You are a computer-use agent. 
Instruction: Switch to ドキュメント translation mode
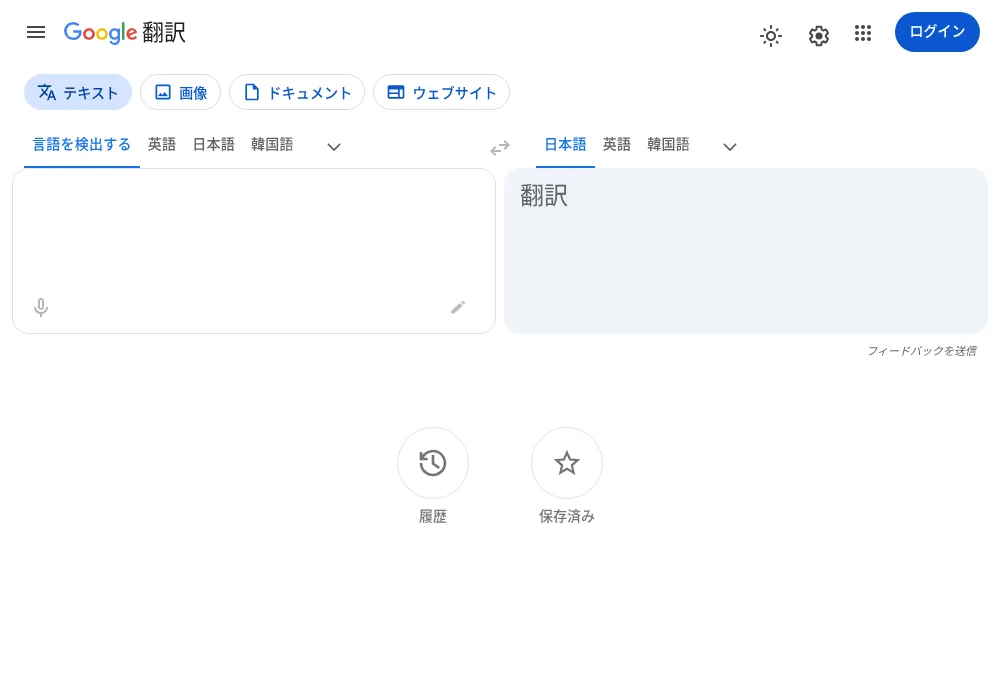pyautogui.click(x=297, y=92)
